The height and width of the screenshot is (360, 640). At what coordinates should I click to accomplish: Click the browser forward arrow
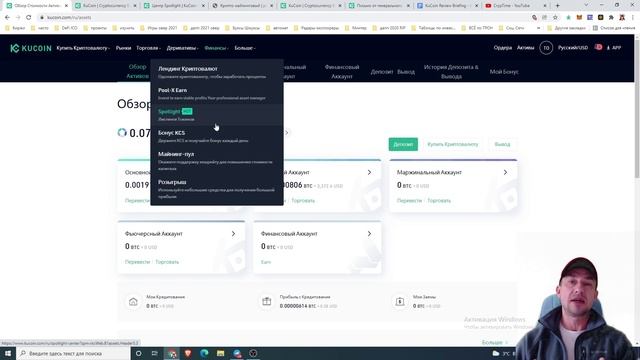click(18, 18)
